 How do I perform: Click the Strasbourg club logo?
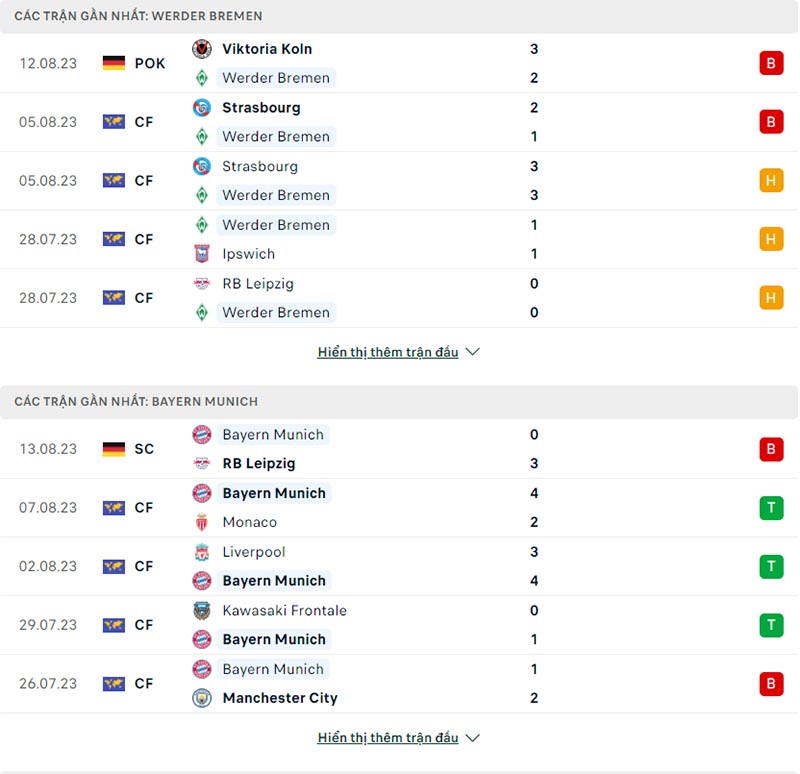tap(202, 107)
